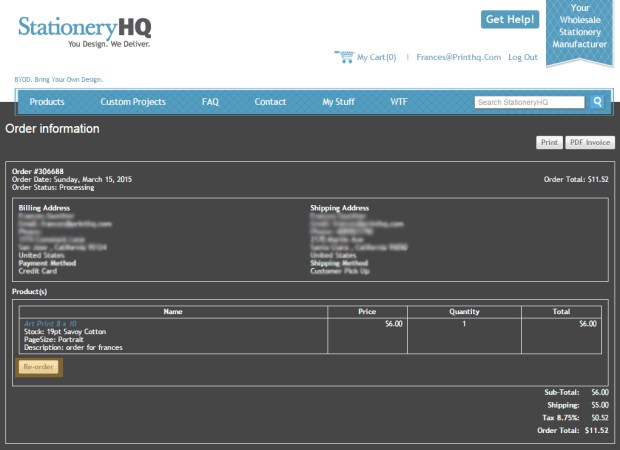Viewport: 620px width, 450px height.
Task: Click the Wholesale Stationery Manufacturer banner
Action: coord(579,32)
